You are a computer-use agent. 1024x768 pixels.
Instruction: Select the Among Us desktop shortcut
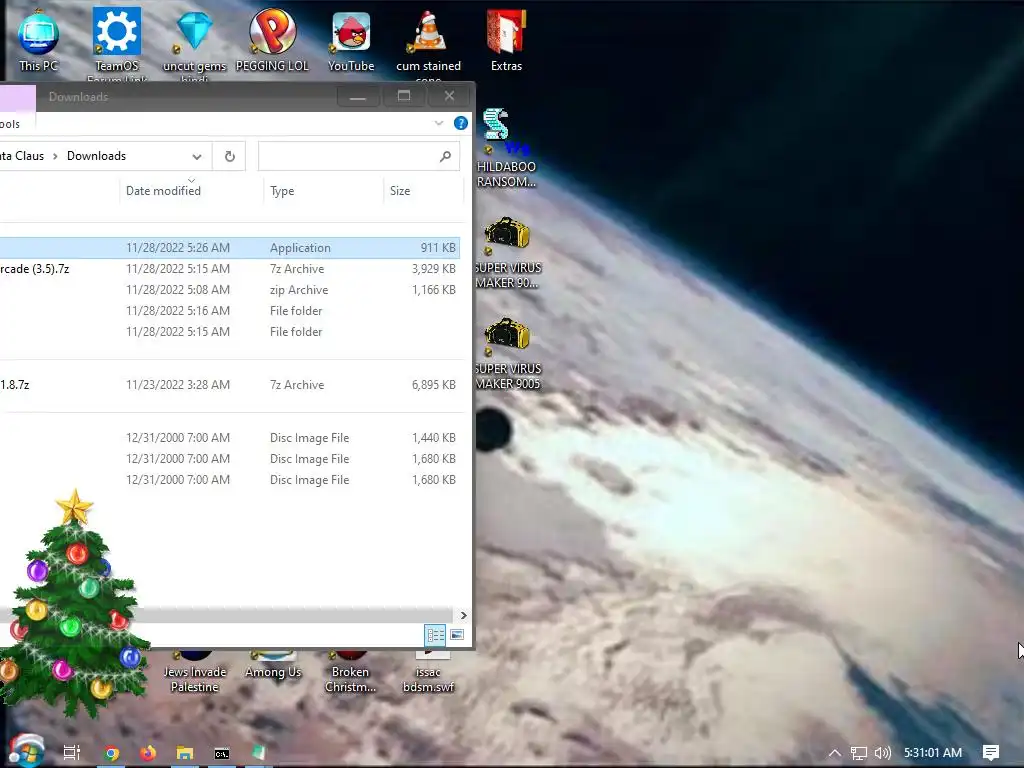(x=273, y=666)
